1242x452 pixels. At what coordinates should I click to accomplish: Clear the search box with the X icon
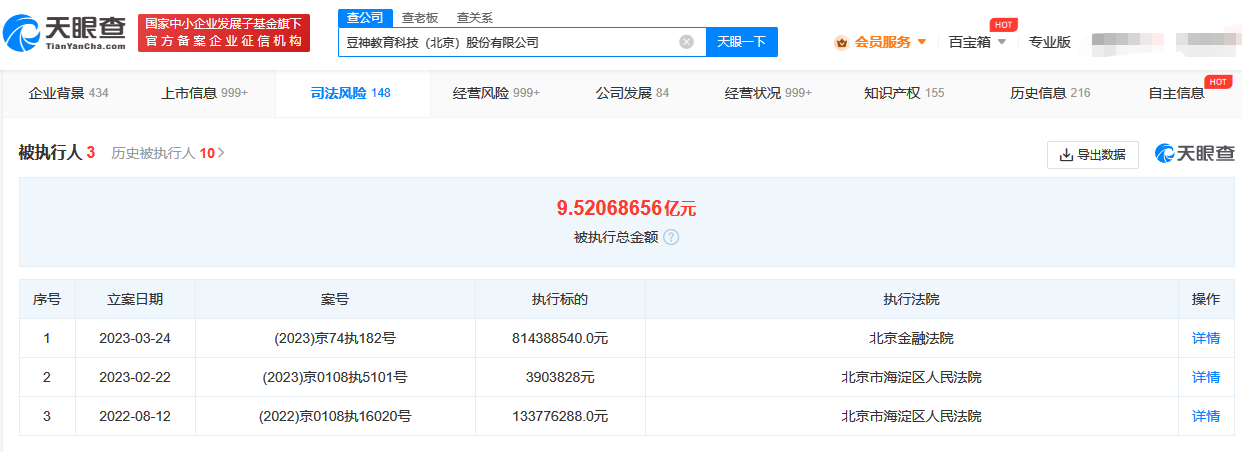pyautogui.click(x=686, y=42)
